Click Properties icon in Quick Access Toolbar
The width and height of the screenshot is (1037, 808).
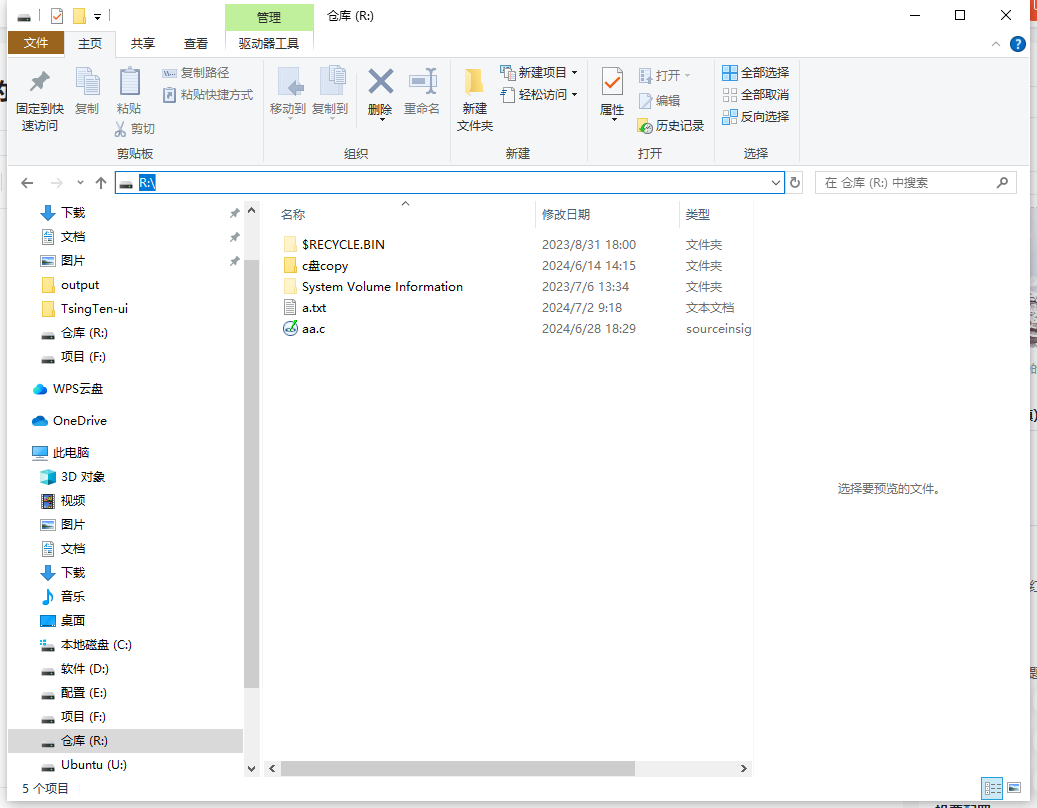(57, 16)
